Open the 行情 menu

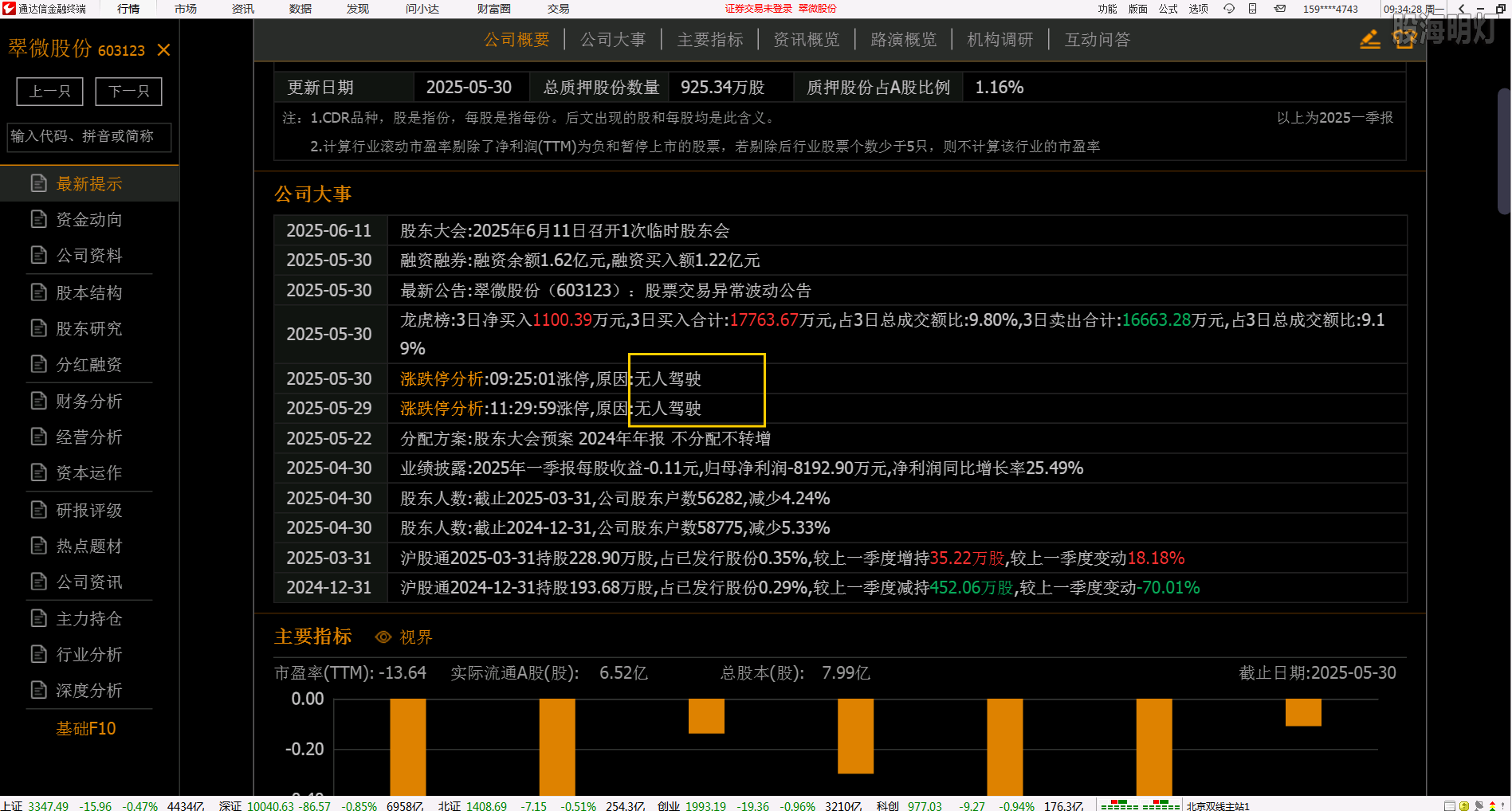click(x=128, y=9)
